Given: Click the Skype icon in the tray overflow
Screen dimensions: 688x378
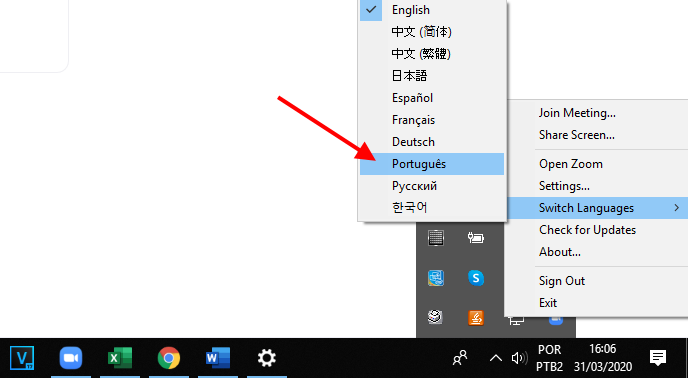Looking at the screenshot, I should (476, 278).
